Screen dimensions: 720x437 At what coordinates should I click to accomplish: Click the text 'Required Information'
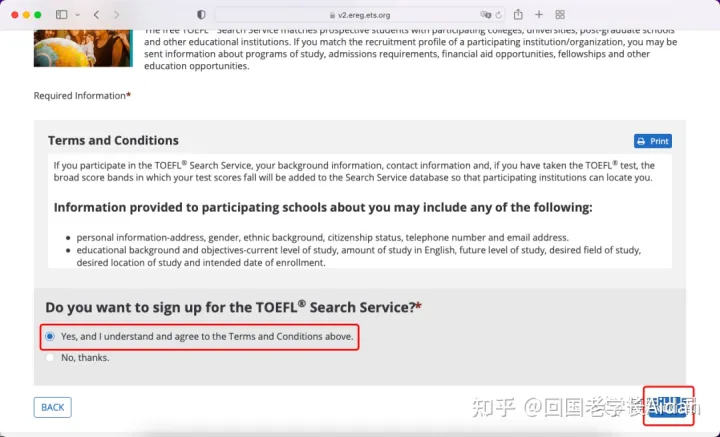point(79,95)
